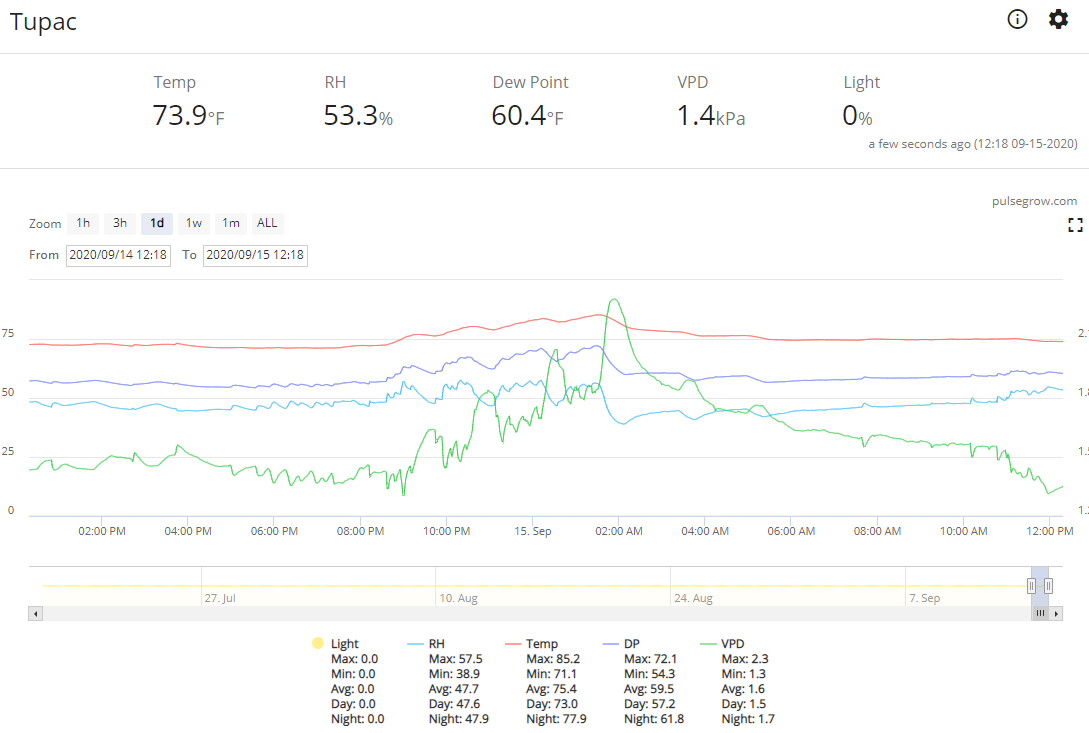Click the 10:00 PM axis label
This screenshot has height=733, width=1089.
click(447, 531)
